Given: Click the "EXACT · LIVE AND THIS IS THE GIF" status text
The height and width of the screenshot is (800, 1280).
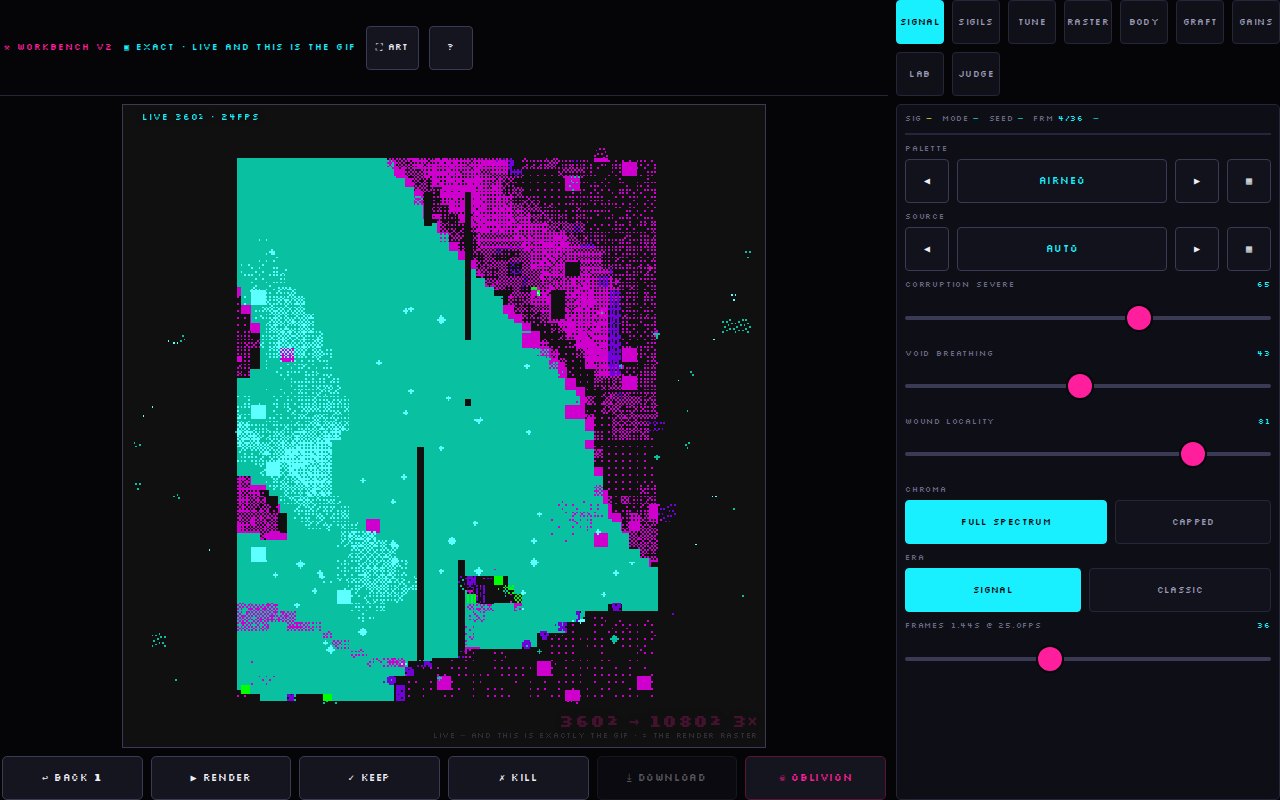Looking at the screenshot, I should 240,48.
